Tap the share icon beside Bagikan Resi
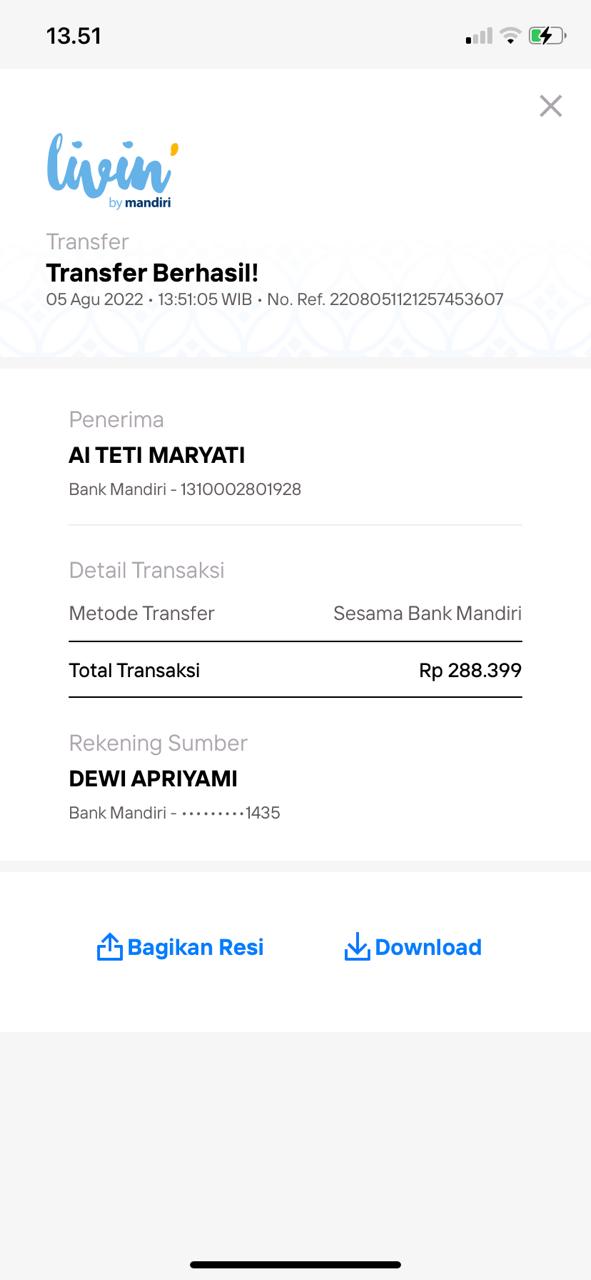This screenshot has width=591, height=1280. point(109,947)
